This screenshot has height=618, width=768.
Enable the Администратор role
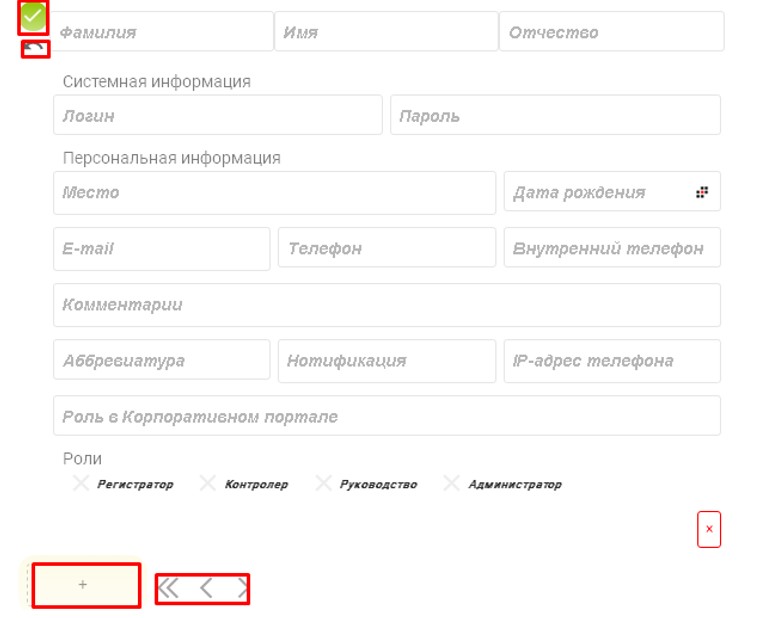[452, 484]
